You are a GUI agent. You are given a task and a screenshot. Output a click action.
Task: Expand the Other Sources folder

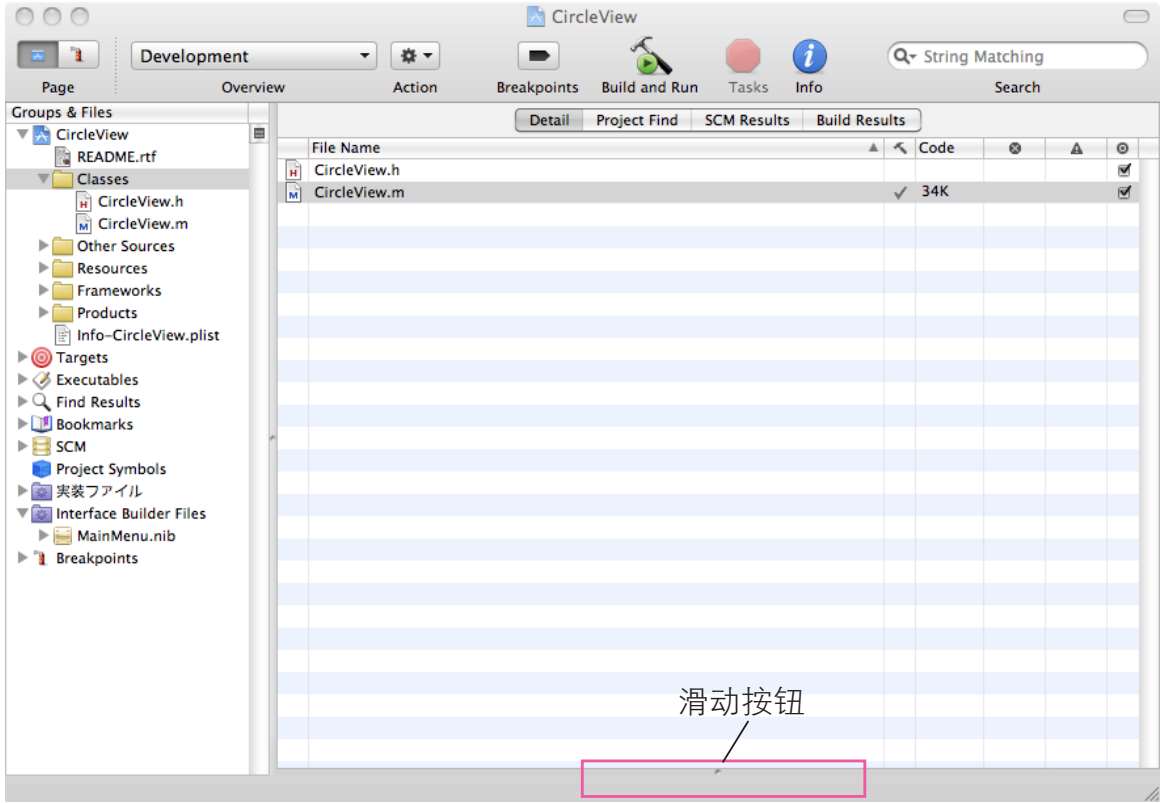43,245
